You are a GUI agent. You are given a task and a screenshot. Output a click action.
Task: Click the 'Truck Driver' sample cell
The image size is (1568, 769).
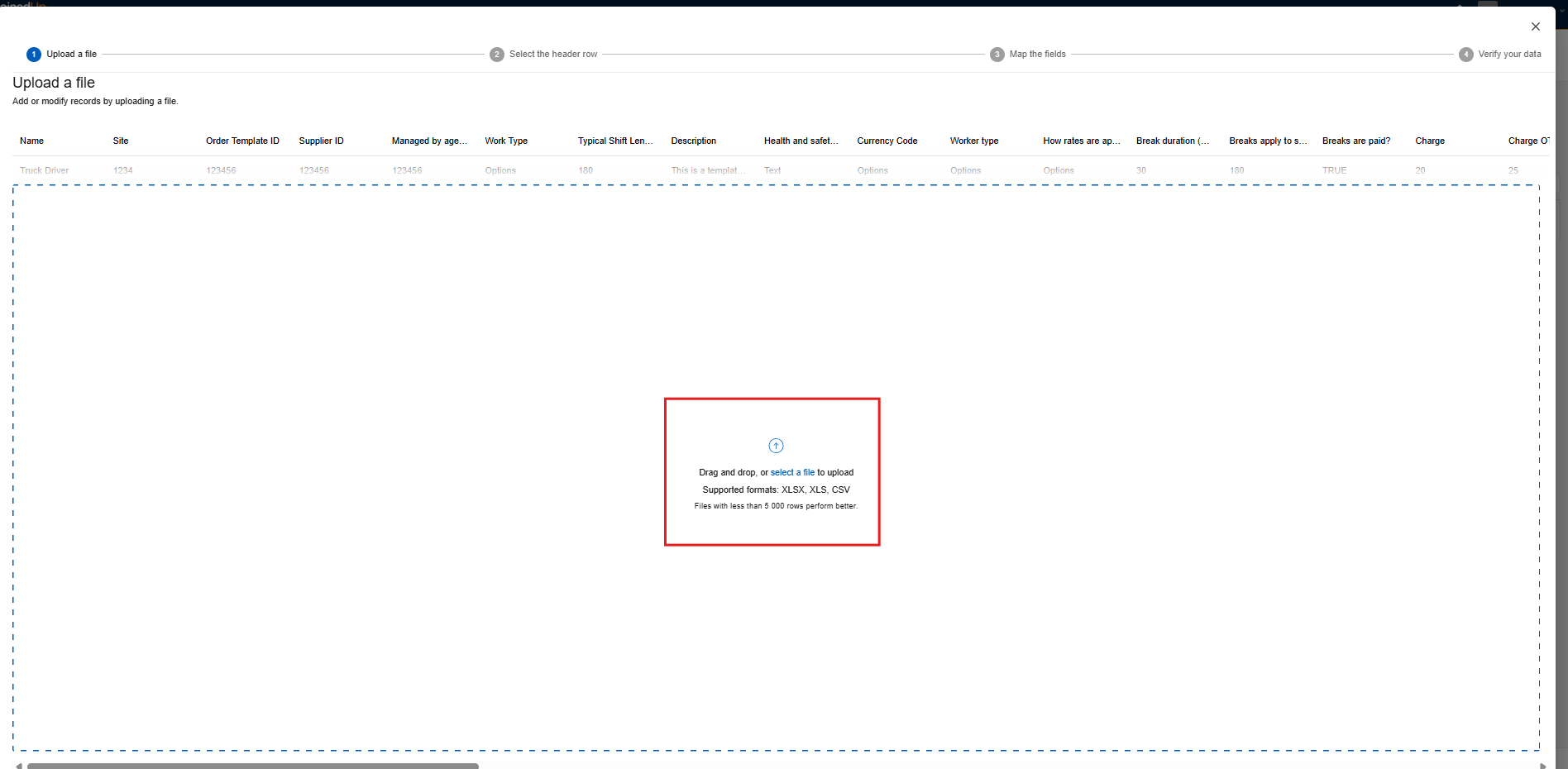[x=45, y=170]
